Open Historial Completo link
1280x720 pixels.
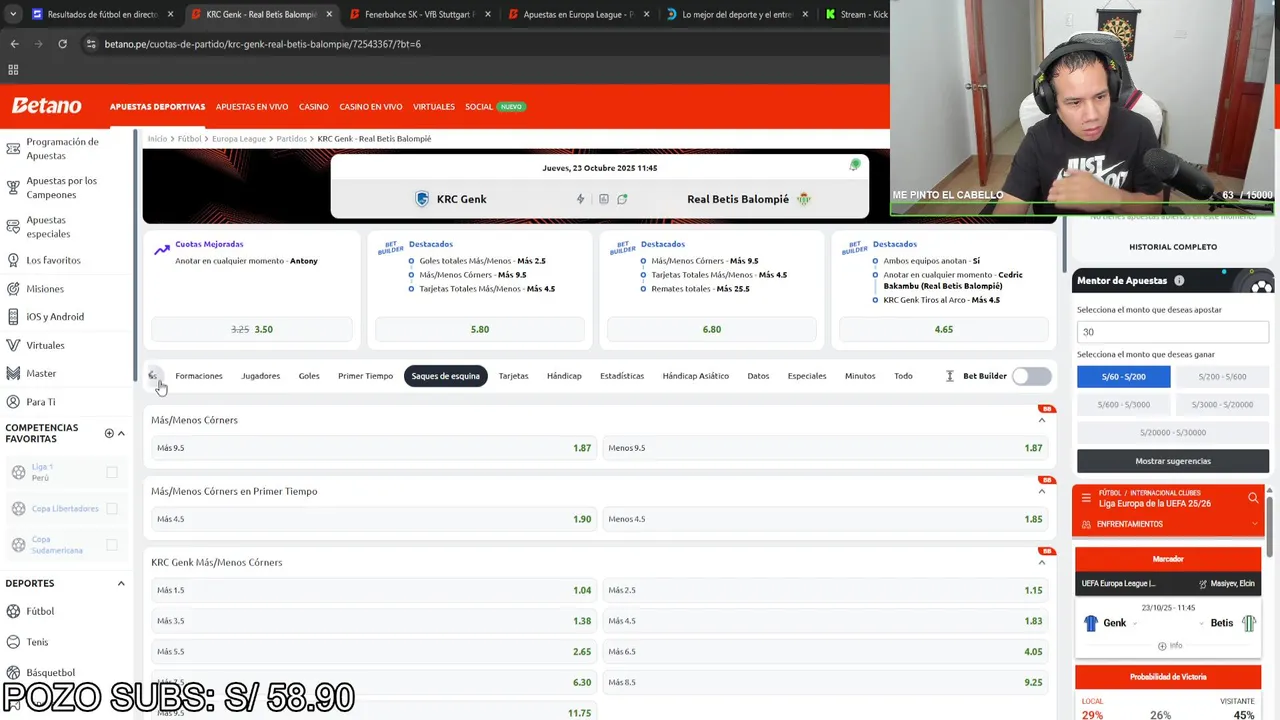[x=1173, y=247]
